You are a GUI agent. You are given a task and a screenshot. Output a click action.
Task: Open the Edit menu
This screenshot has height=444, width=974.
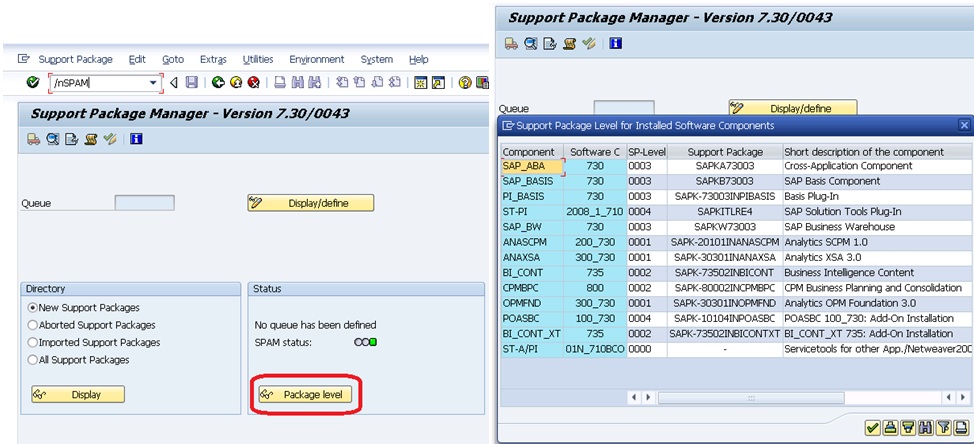coord(137,60)
